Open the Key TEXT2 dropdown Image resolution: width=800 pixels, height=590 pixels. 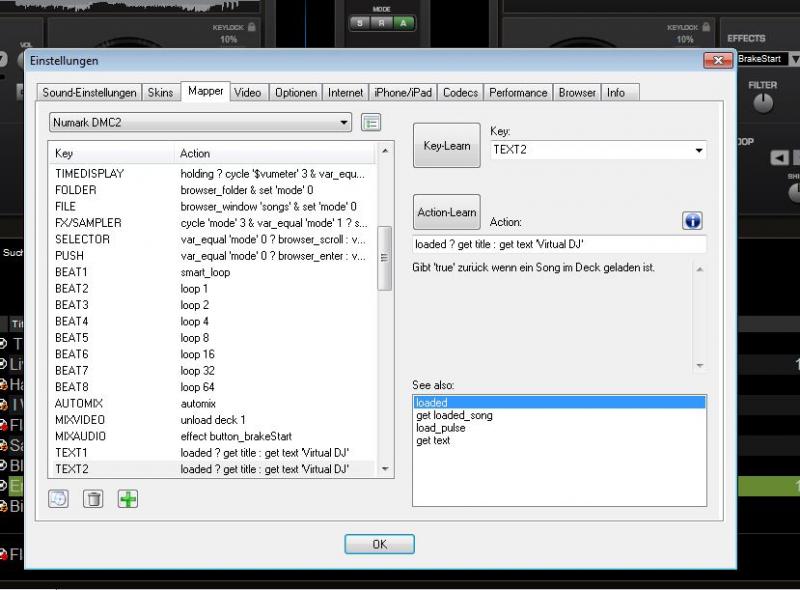tap(598, 150)
